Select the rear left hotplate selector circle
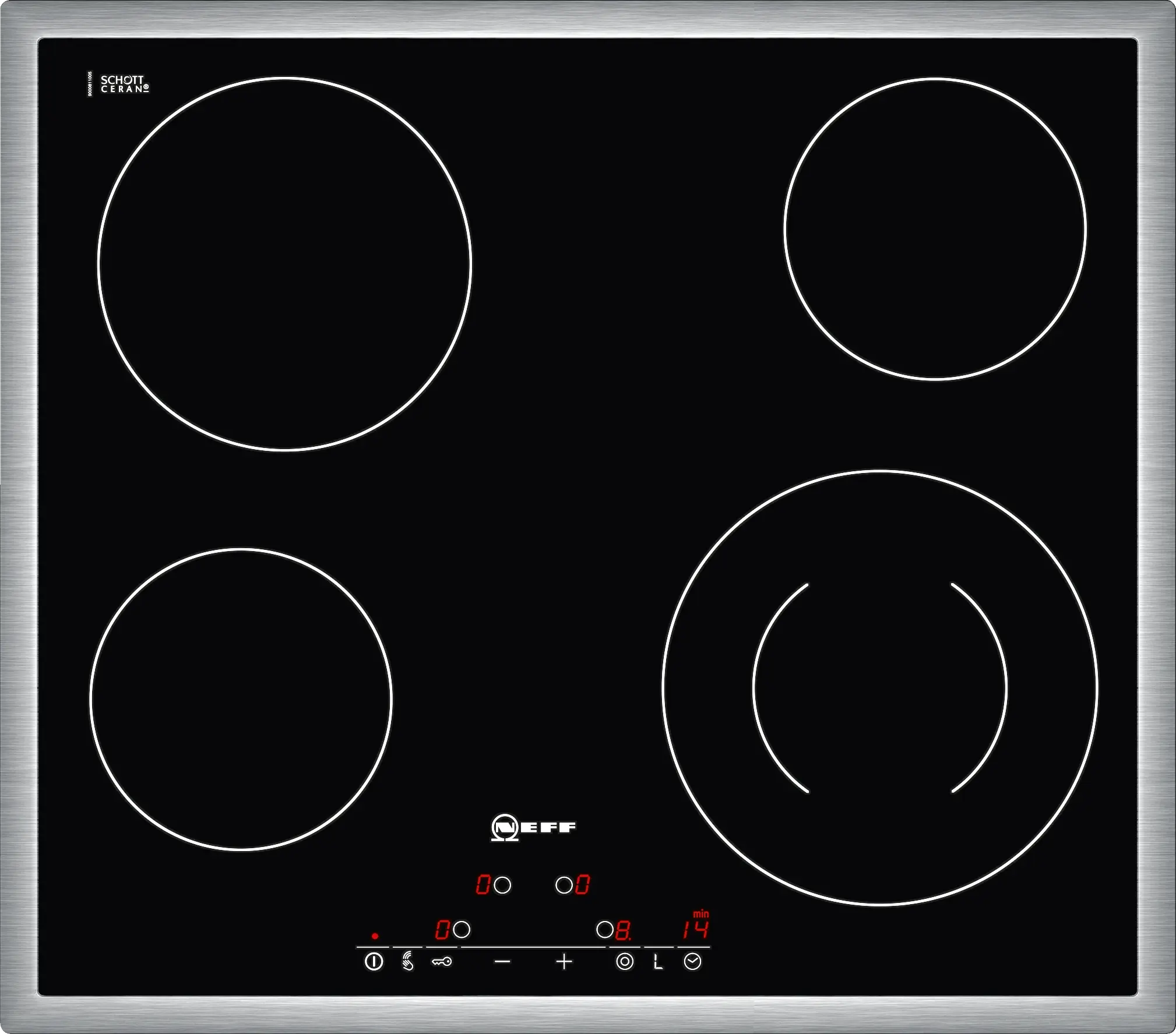 [x=502, y=885]
